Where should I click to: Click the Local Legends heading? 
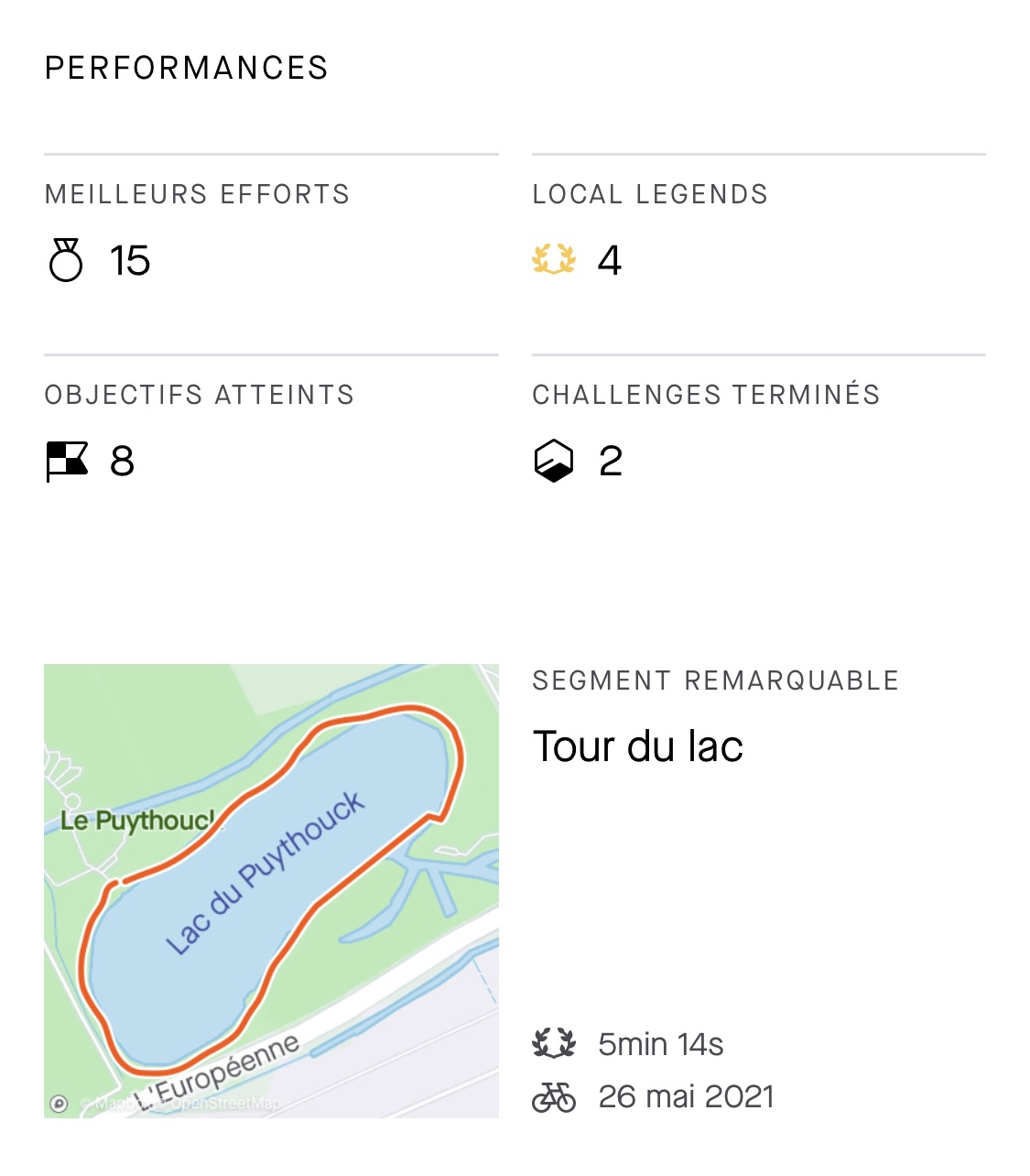(x=650, y=194)
